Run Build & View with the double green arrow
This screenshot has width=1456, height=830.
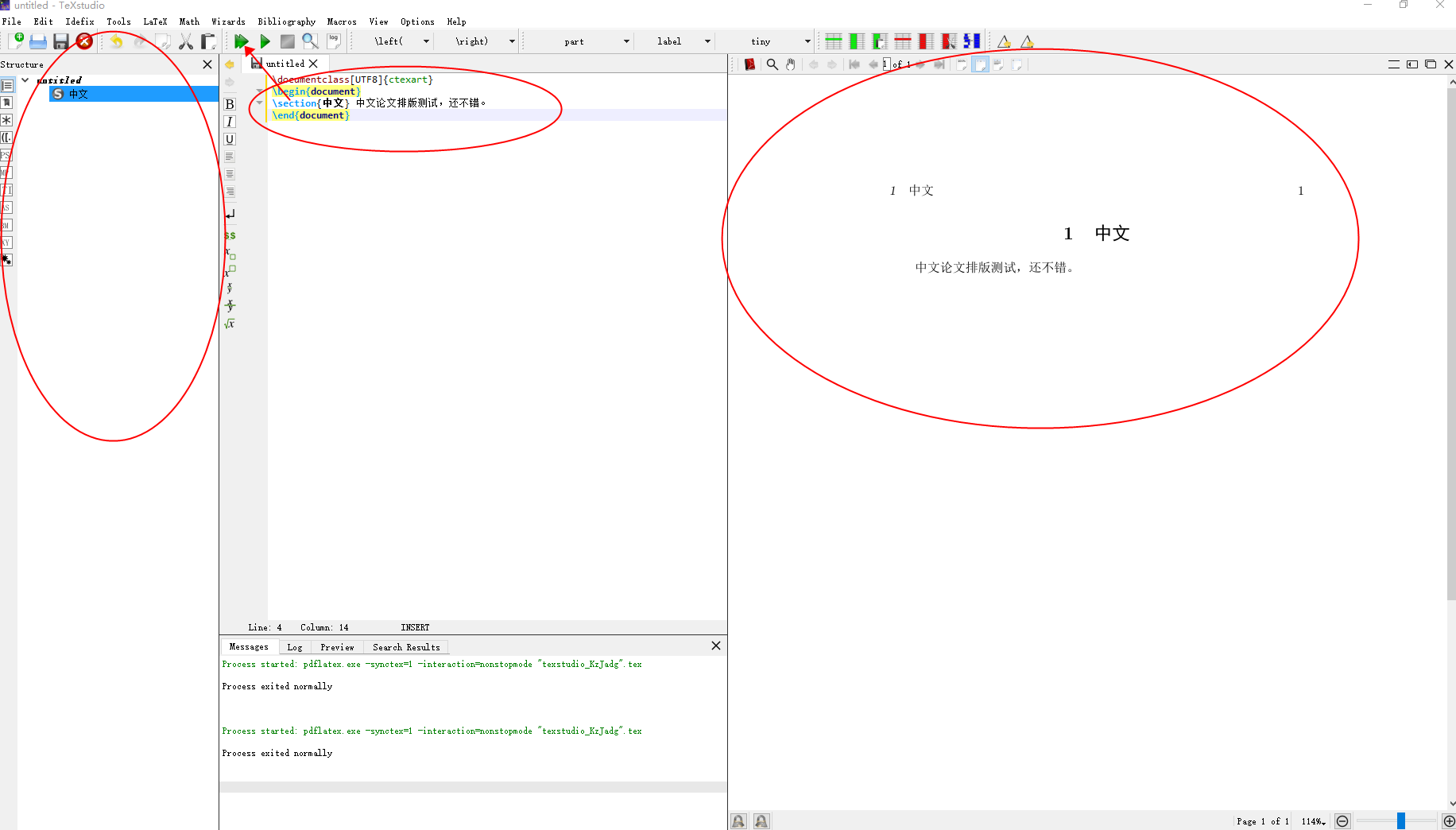tap(240, 41)
